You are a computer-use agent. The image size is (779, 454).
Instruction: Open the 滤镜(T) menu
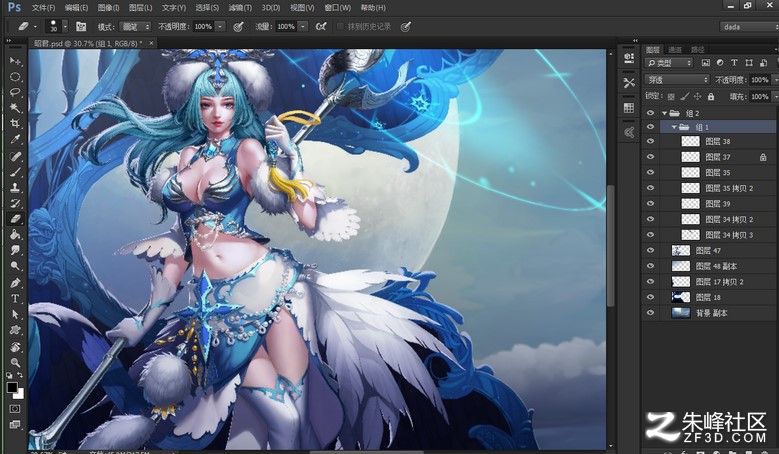(240, 8)
